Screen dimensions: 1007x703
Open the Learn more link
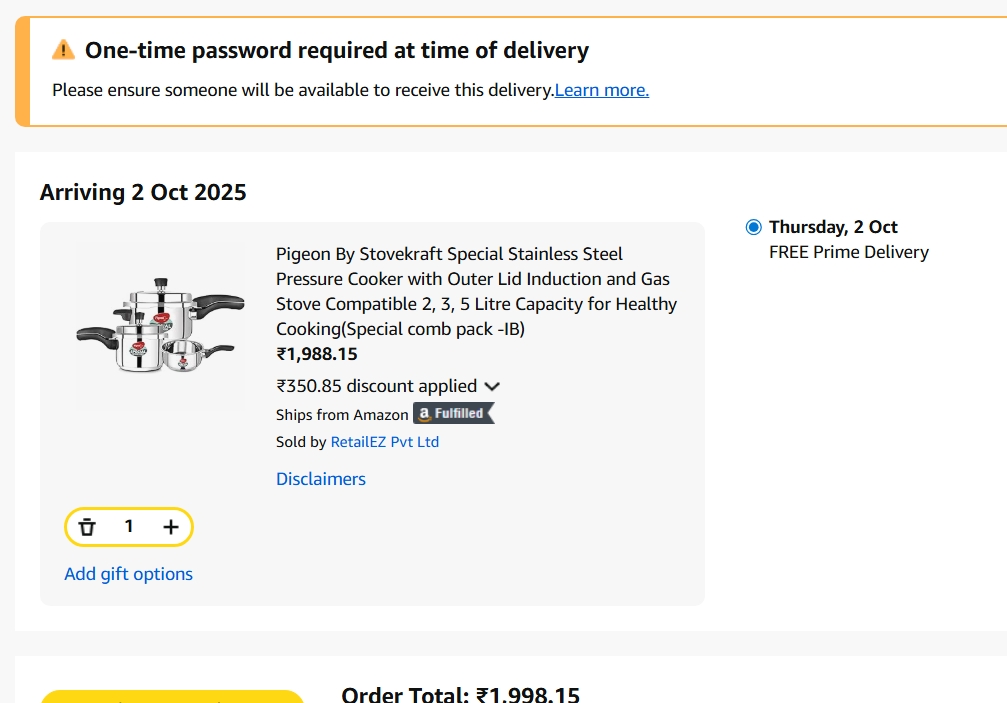point(600,90)
